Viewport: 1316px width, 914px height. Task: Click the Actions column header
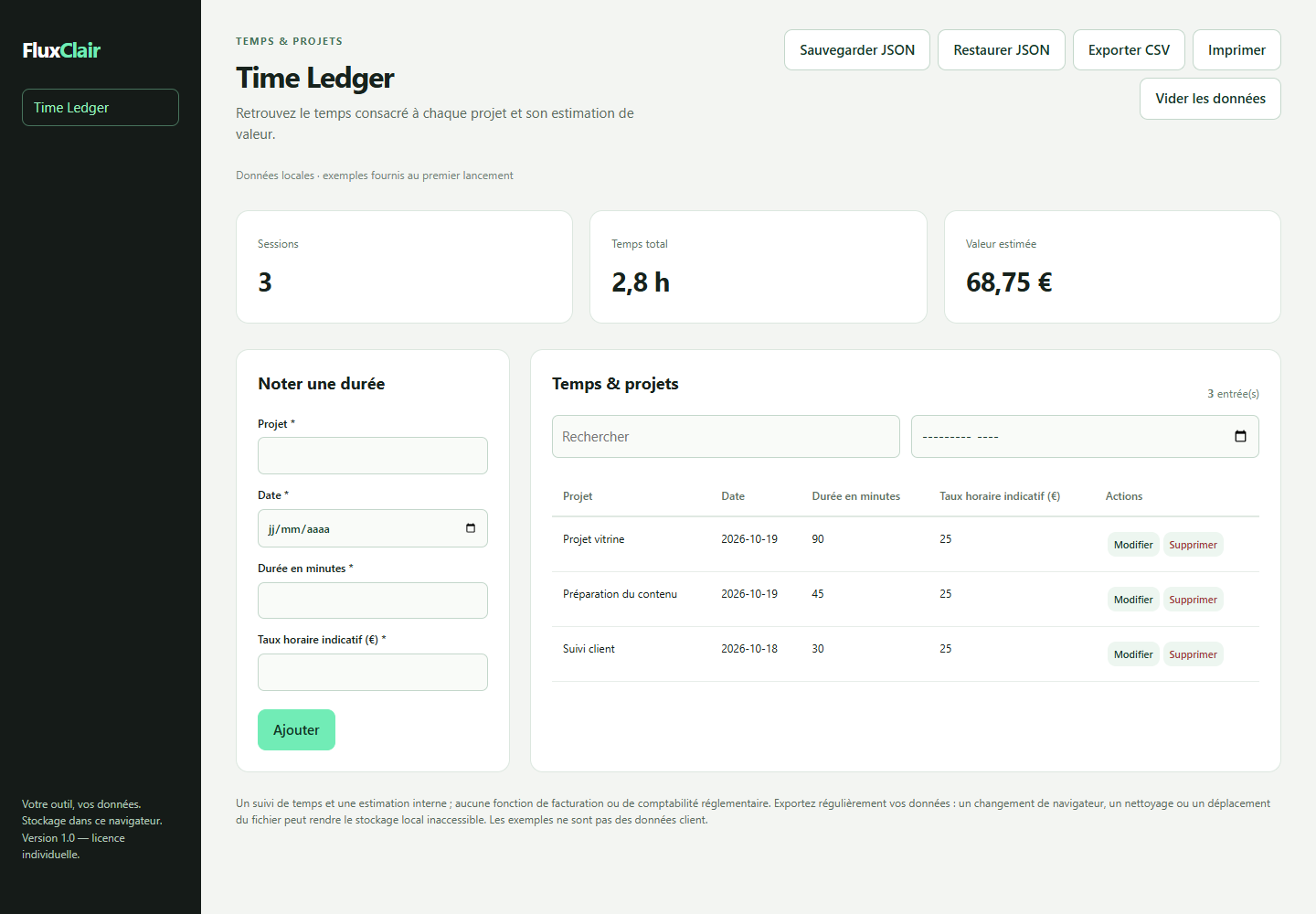point(1124,496)
